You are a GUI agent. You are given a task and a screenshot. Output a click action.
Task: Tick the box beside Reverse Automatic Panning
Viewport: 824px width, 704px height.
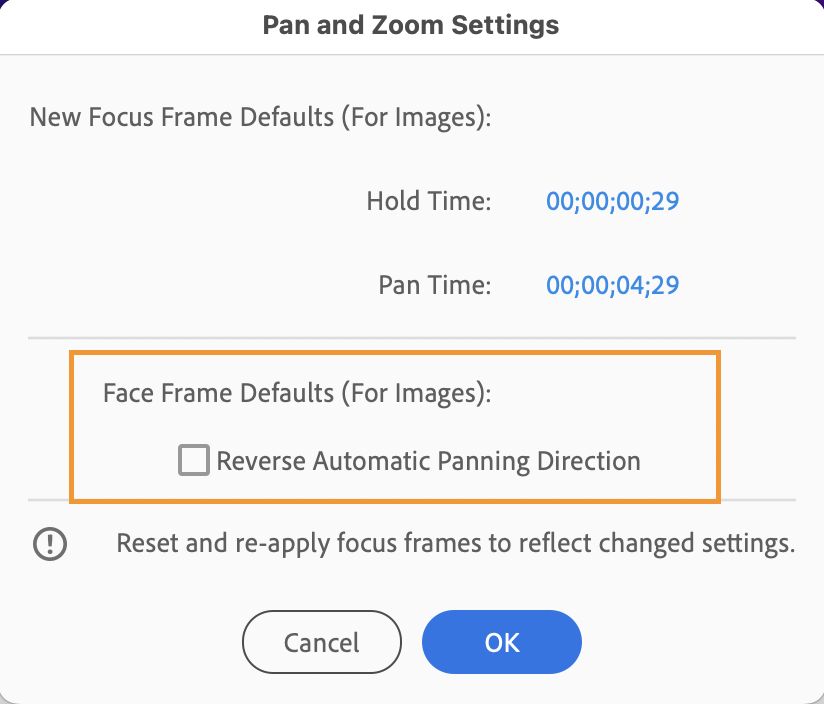(194, 460)
